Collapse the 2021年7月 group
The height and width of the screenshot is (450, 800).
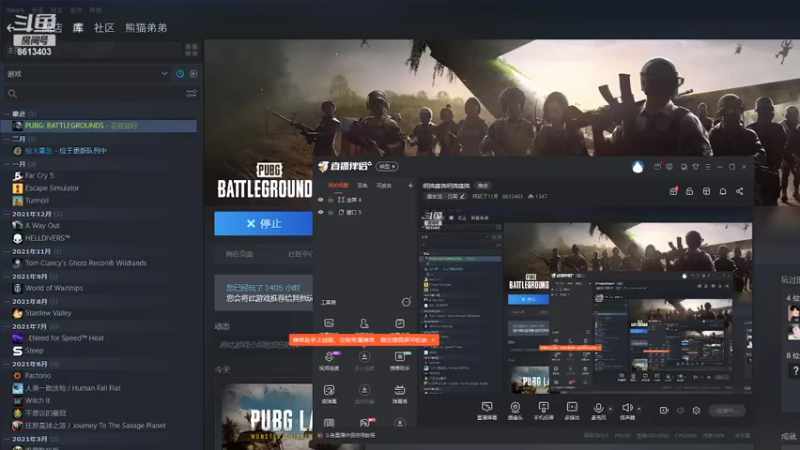pyautogui.click(x=7, y=326)
